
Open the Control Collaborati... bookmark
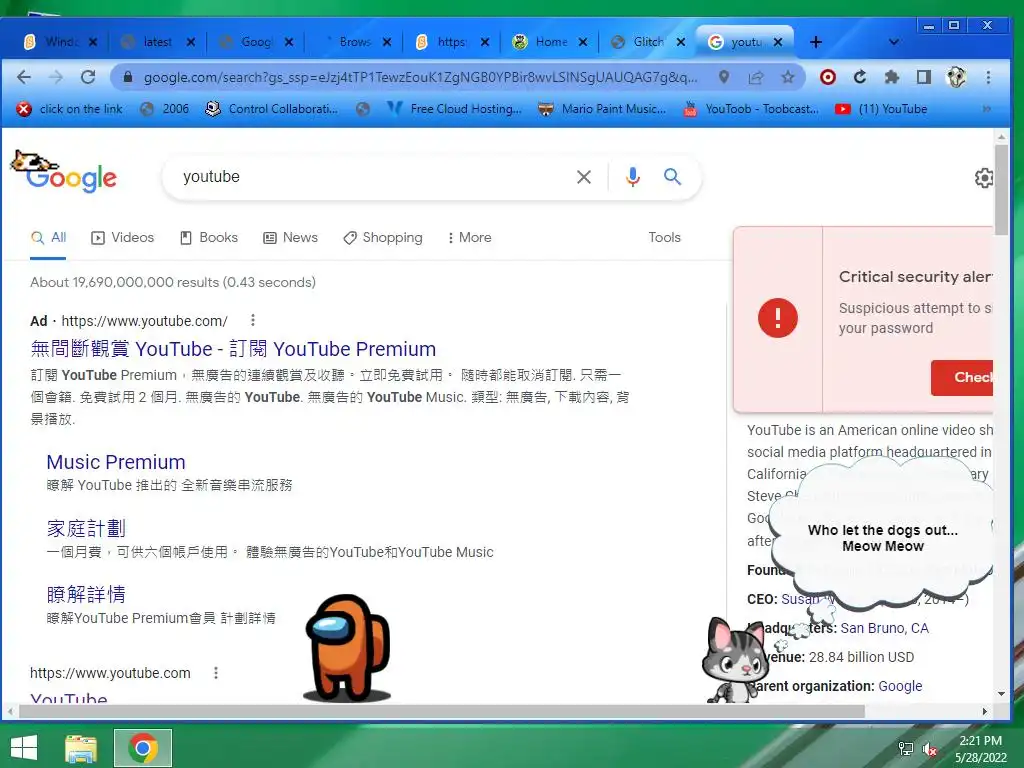[x=272, y=109]
